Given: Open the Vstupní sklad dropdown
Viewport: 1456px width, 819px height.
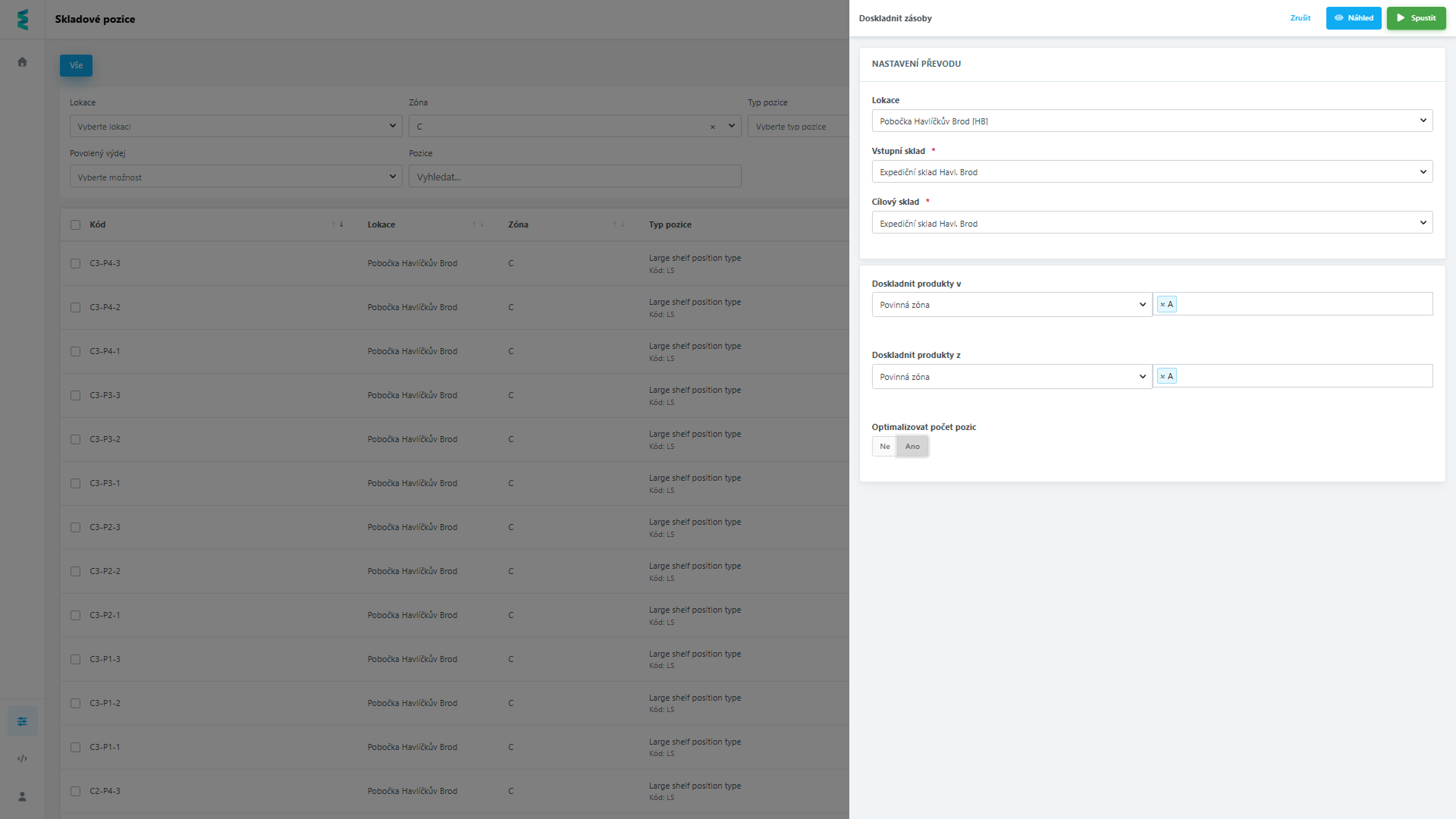Looking at the screenshot, I should [1151, 172].
